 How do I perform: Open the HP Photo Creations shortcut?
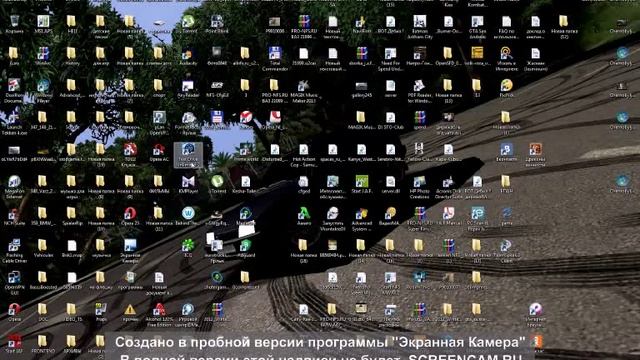[419, 187]
